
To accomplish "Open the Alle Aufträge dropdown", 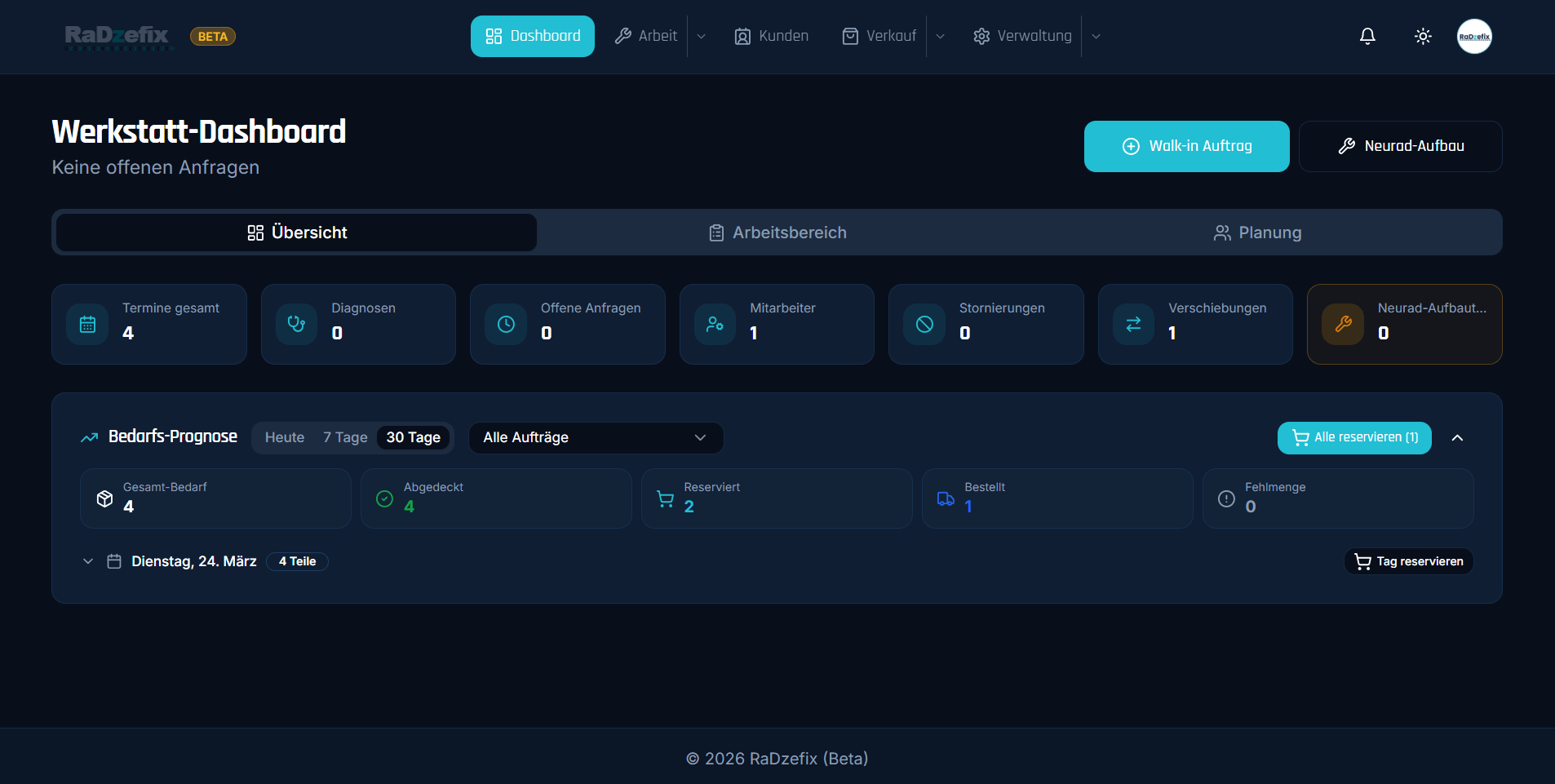I will [595, 437].
